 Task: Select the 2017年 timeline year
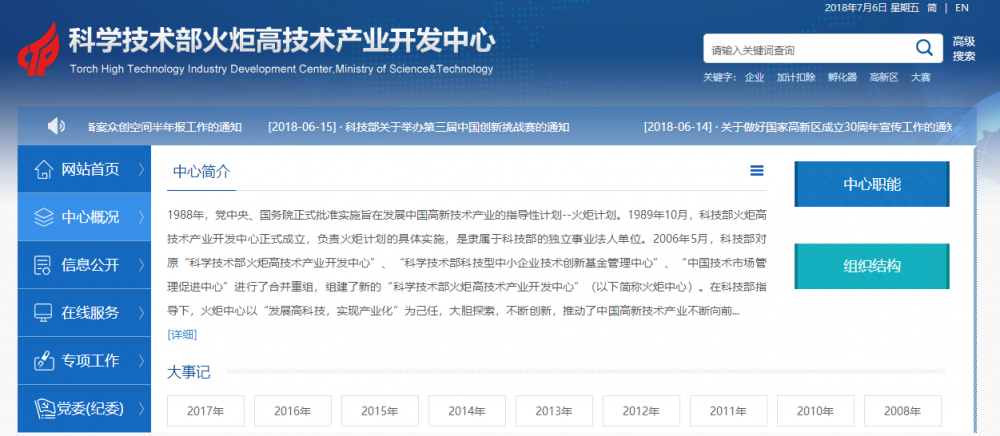pos(205,411)
